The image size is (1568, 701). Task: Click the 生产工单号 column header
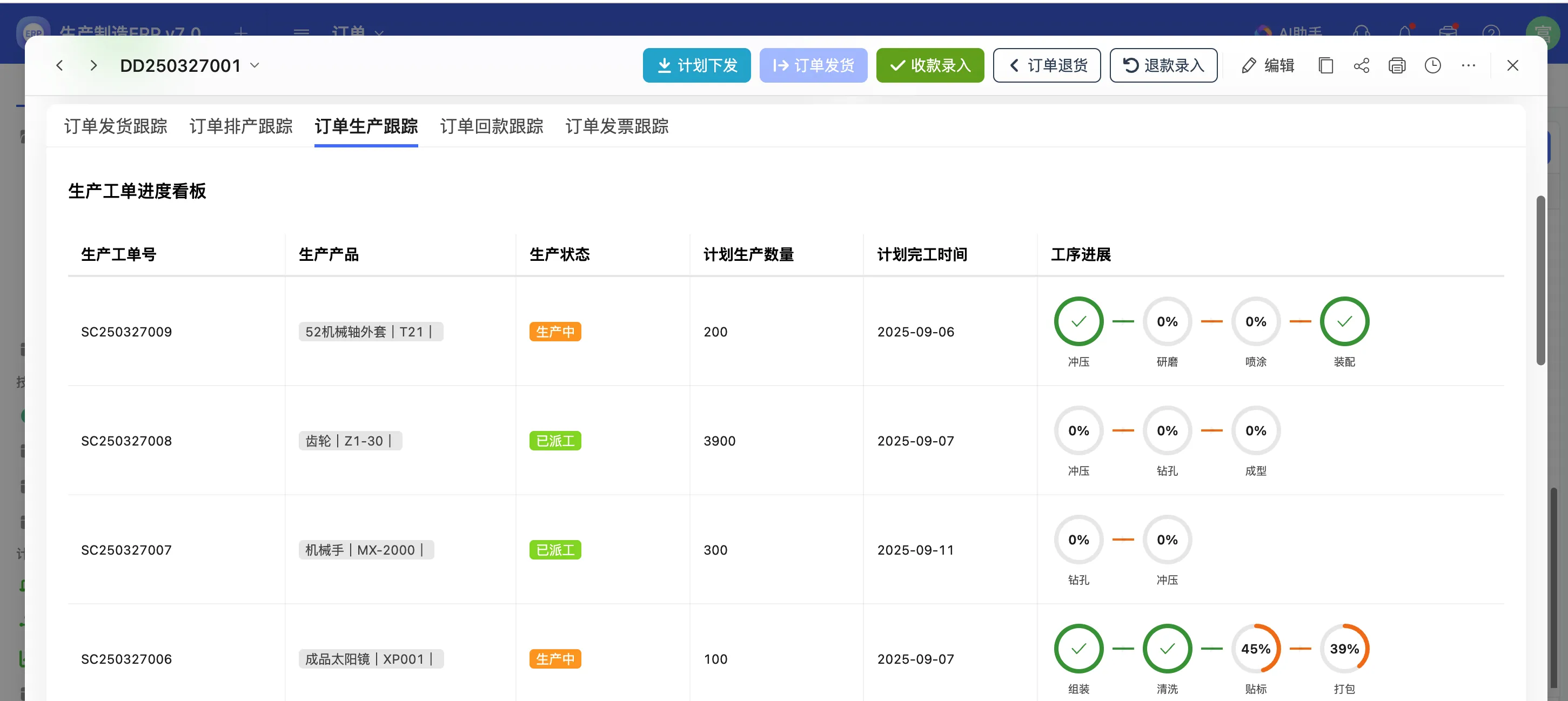(119, 254)
